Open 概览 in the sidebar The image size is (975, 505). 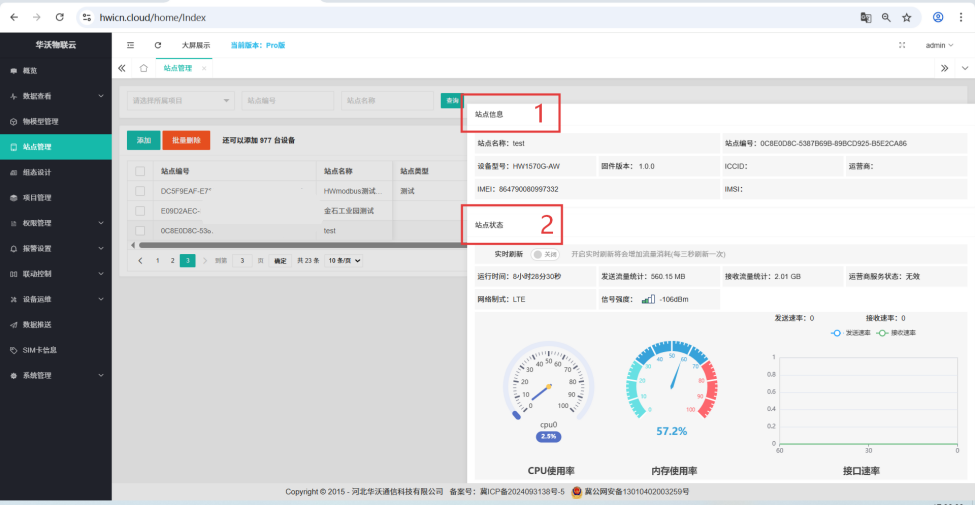[56, 71]
